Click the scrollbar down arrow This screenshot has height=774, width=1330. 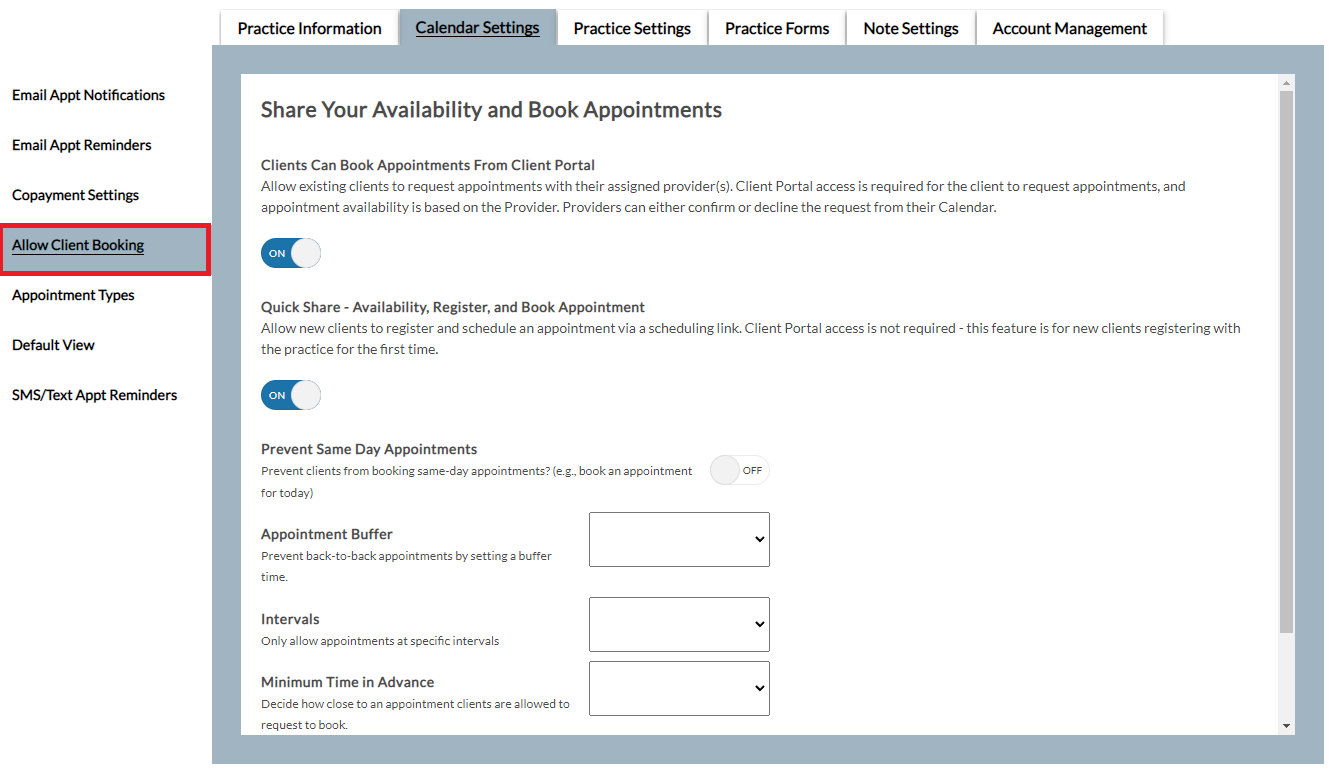[1286, 726]
